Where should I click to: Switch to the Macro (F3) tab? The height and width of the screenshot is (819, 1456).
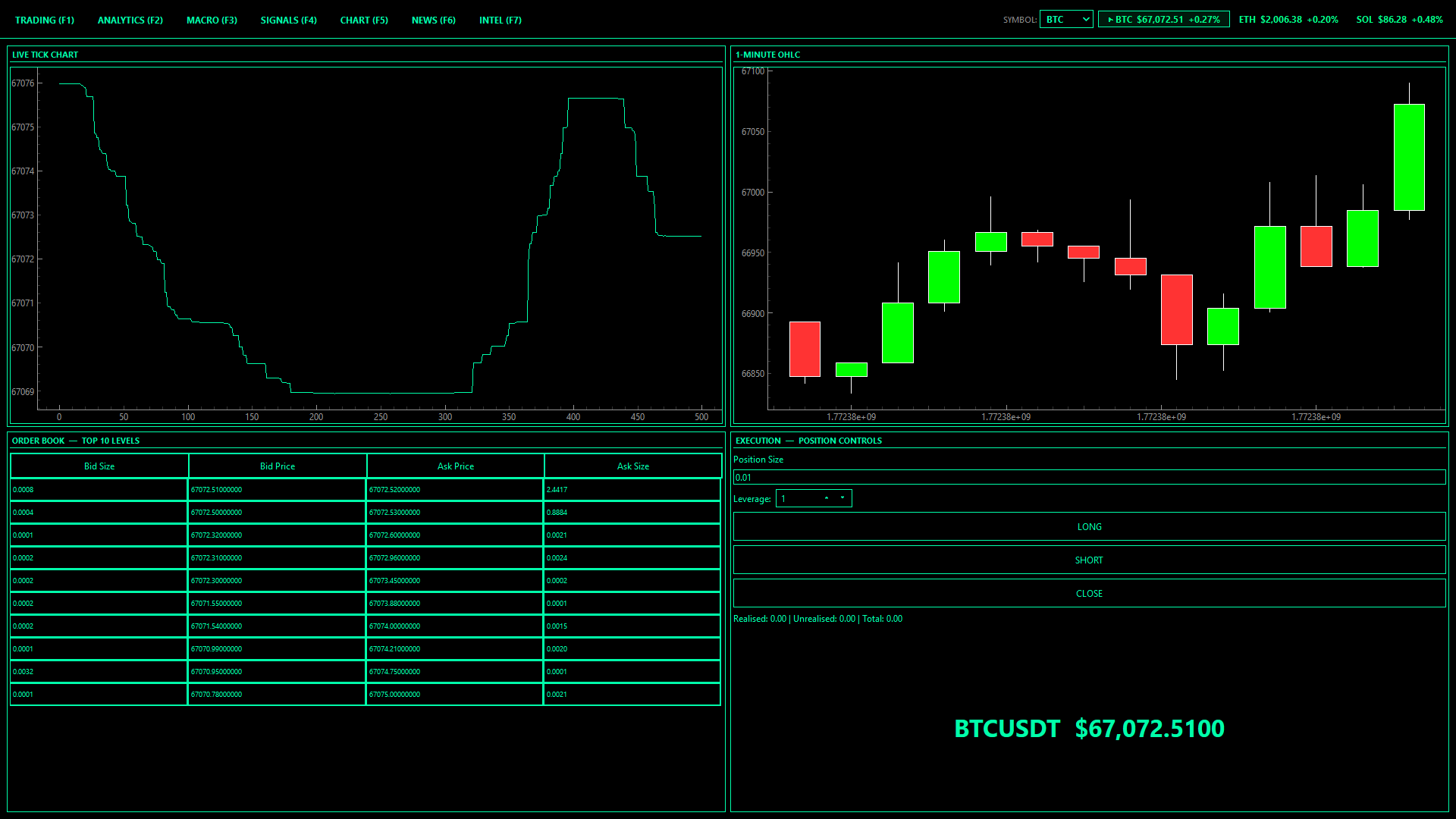pyautogui.click(x=212, y=20)
